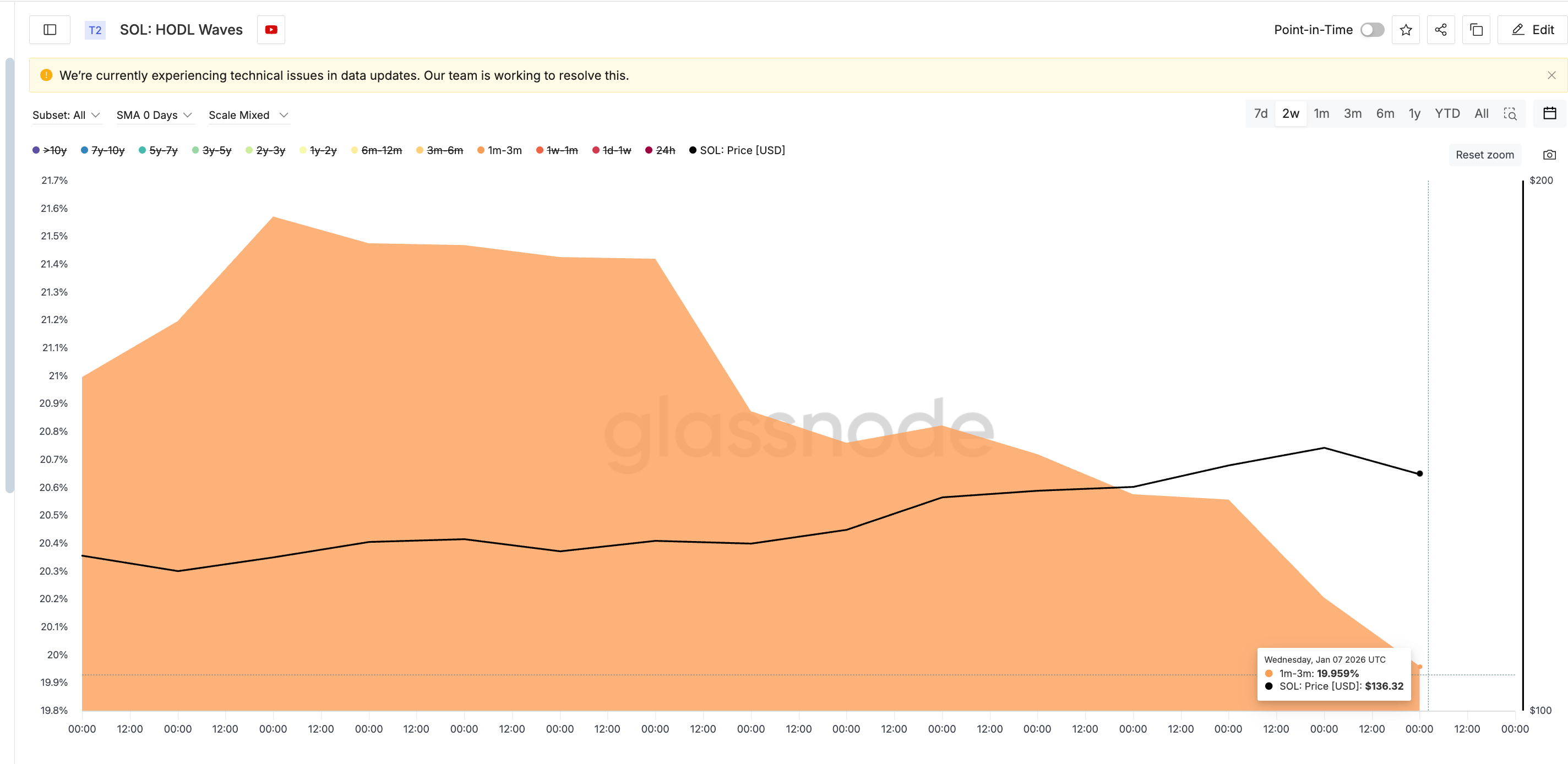Viewport: 1568px width, 764px height.
Task: Click the share icon
Action: coord(1440,30)
